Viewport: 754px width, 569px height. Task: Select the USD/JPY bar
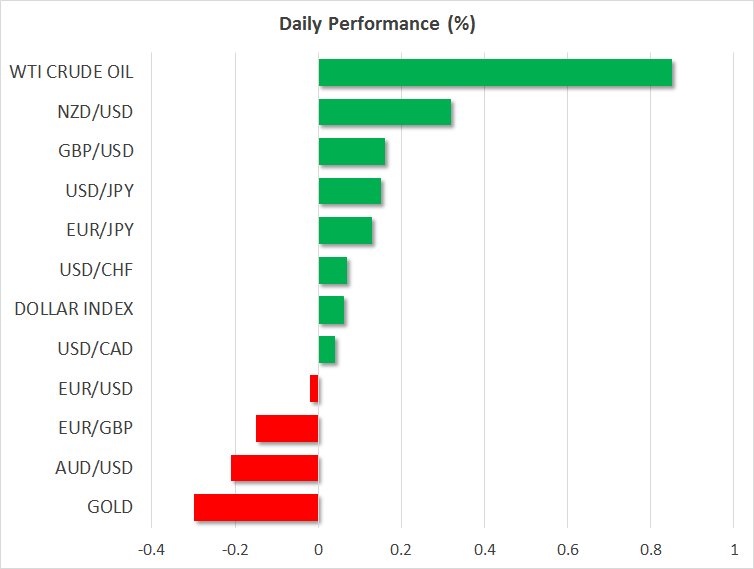click(350, 191)
